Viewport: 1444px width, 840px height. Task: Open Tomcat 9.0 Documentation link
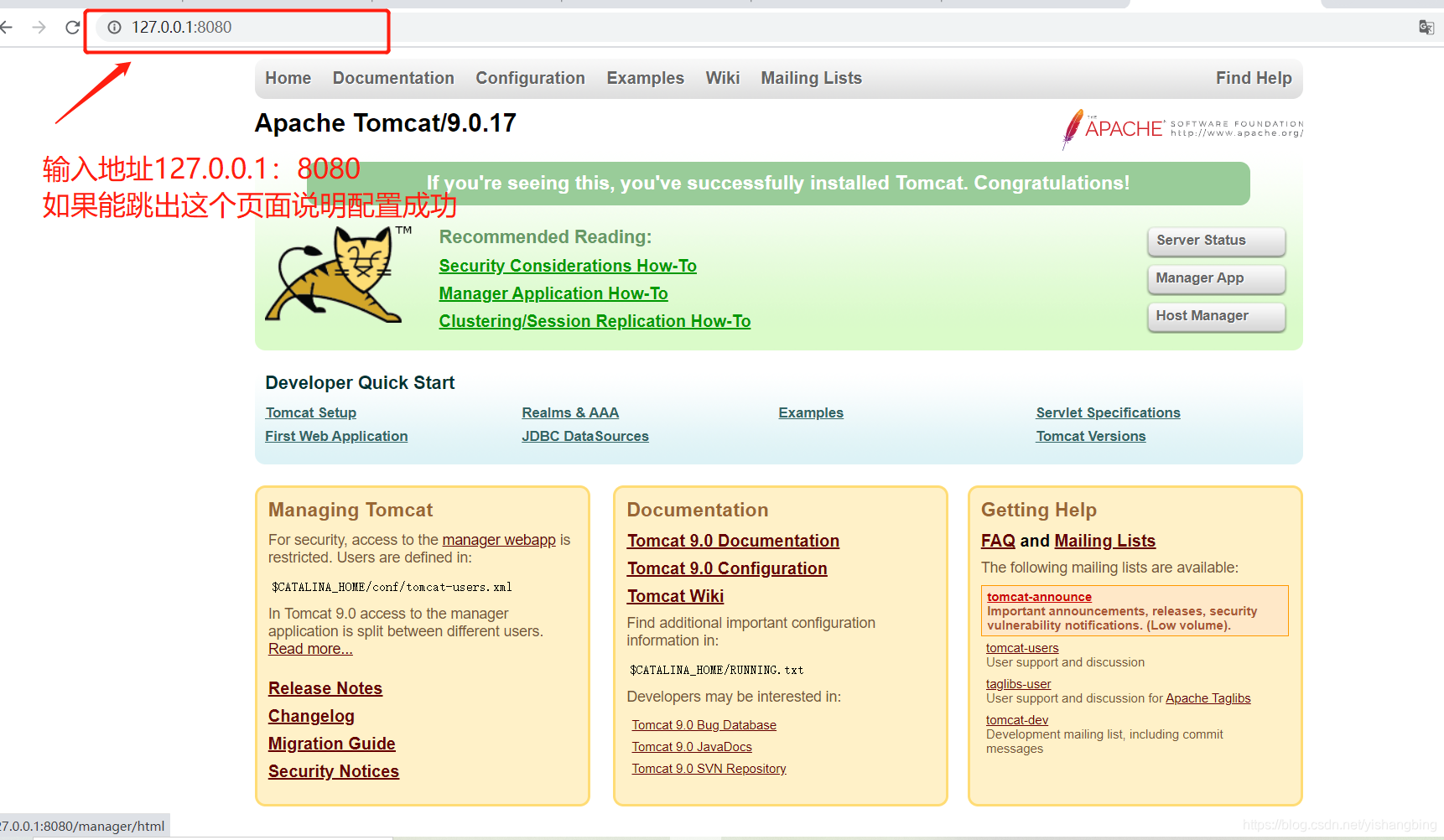733,541
